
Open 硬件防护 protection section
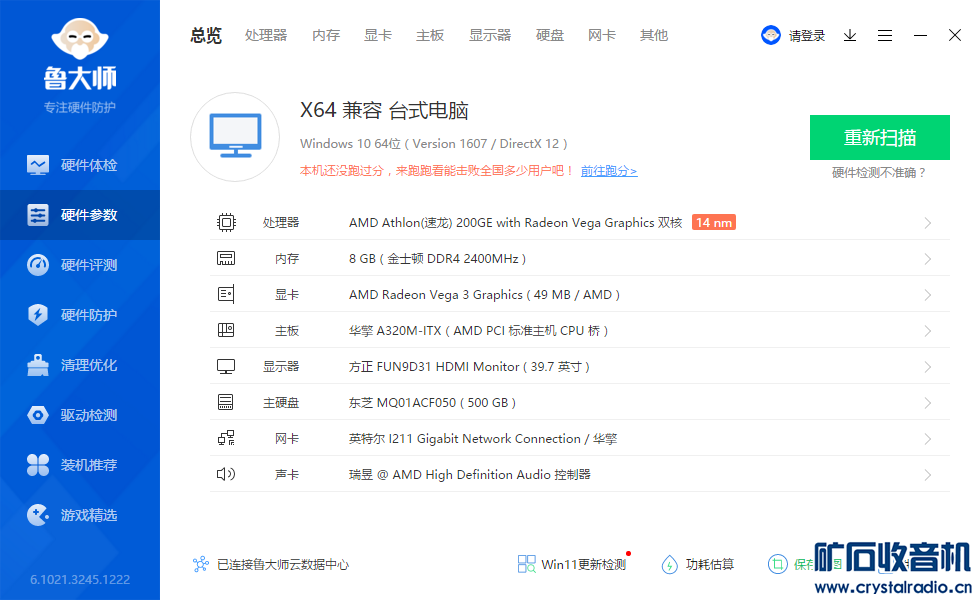pos(80,315)
